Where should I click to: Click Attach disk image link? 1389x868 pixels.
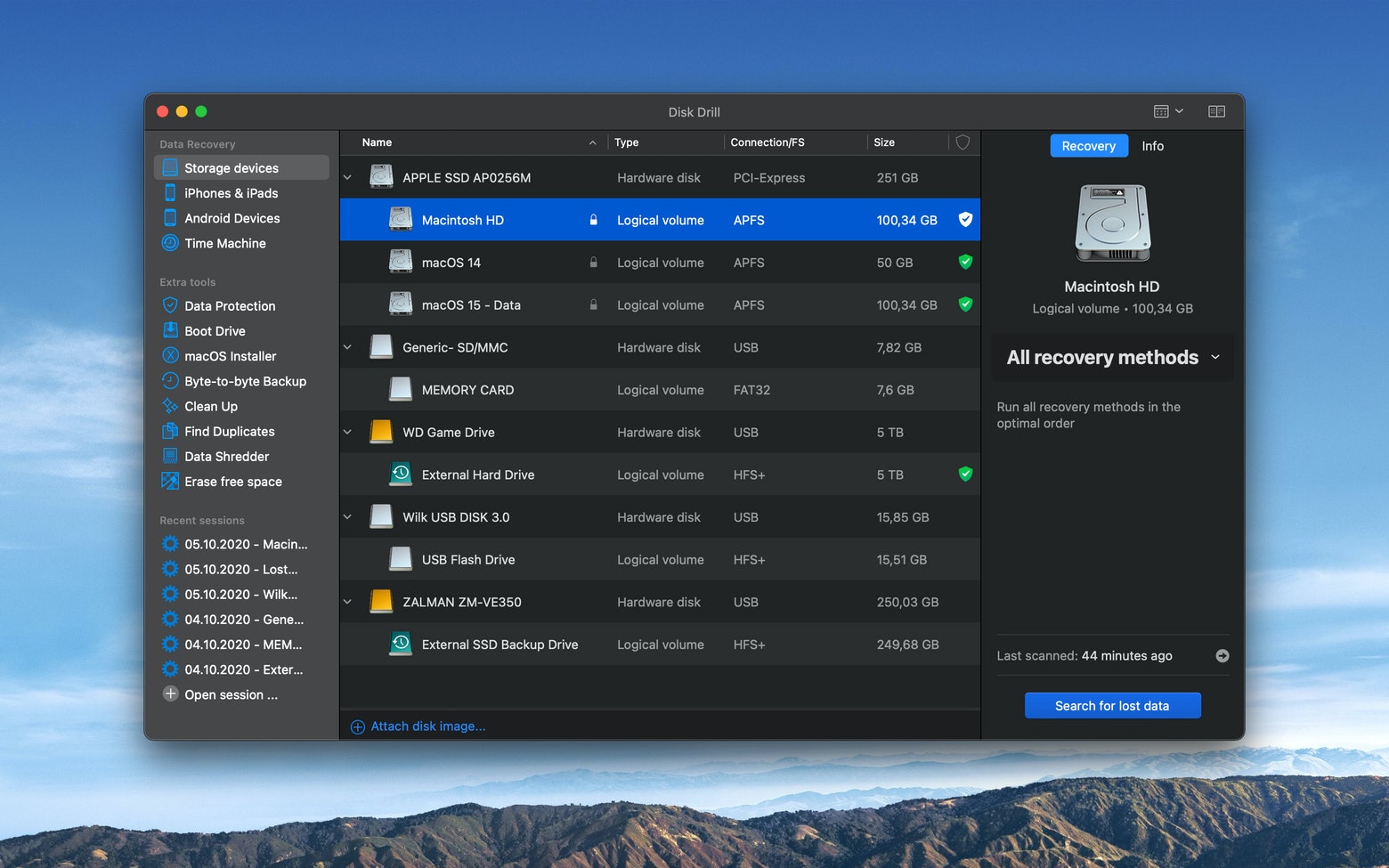click(x=418, y=726)
